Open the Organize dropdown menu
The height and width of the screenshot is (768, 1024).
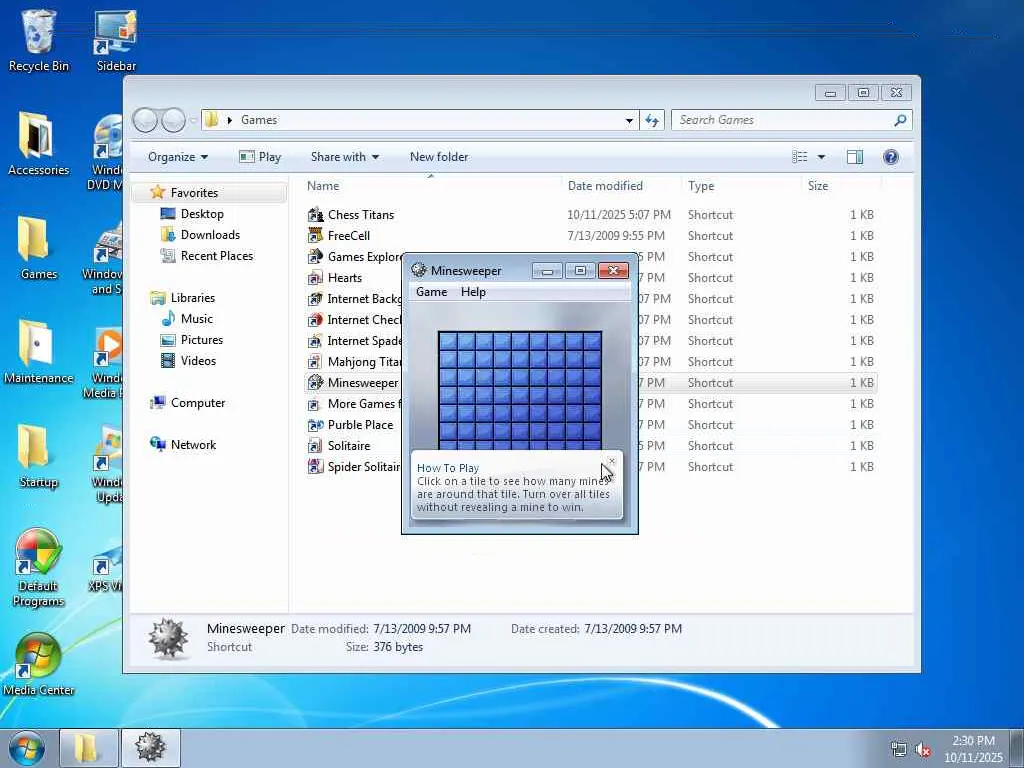point(178,157)
